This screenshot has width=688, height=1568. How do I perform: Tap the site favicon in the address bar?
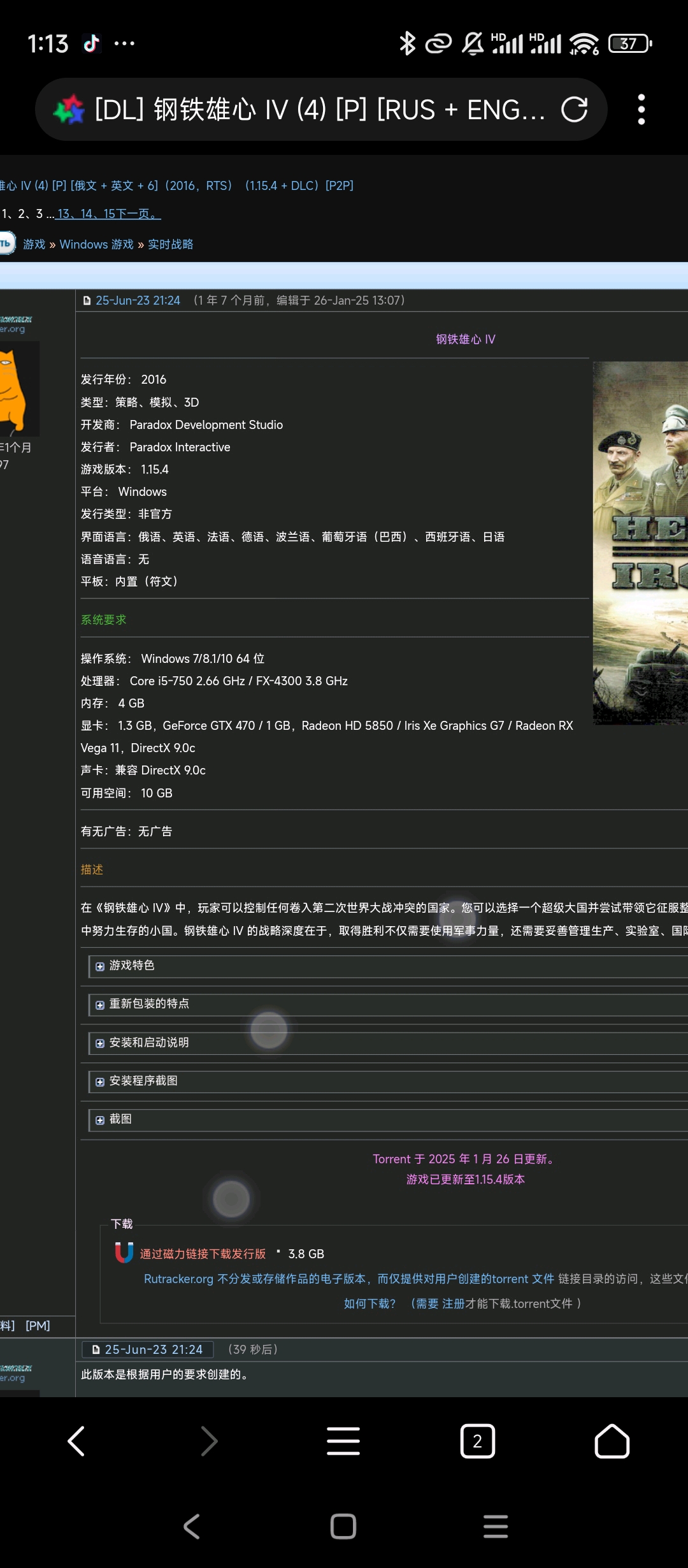pyautogui.click(x=69, y=110)
